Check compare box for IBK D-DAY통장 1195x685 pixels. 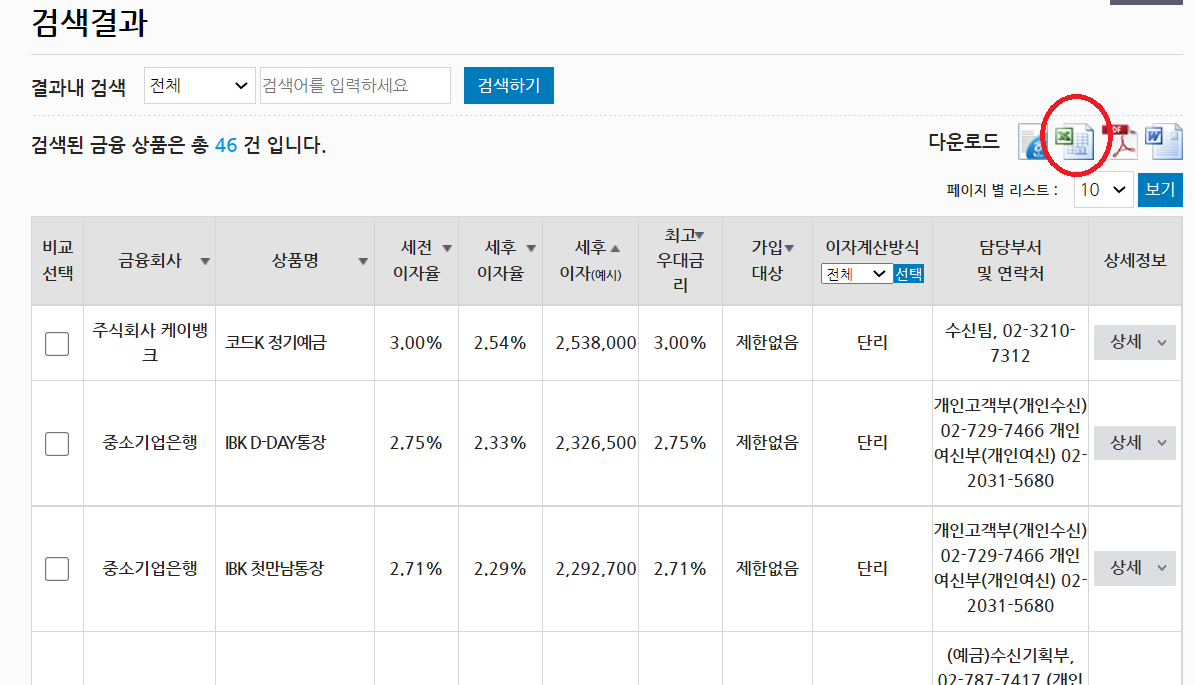pos(57,443)
